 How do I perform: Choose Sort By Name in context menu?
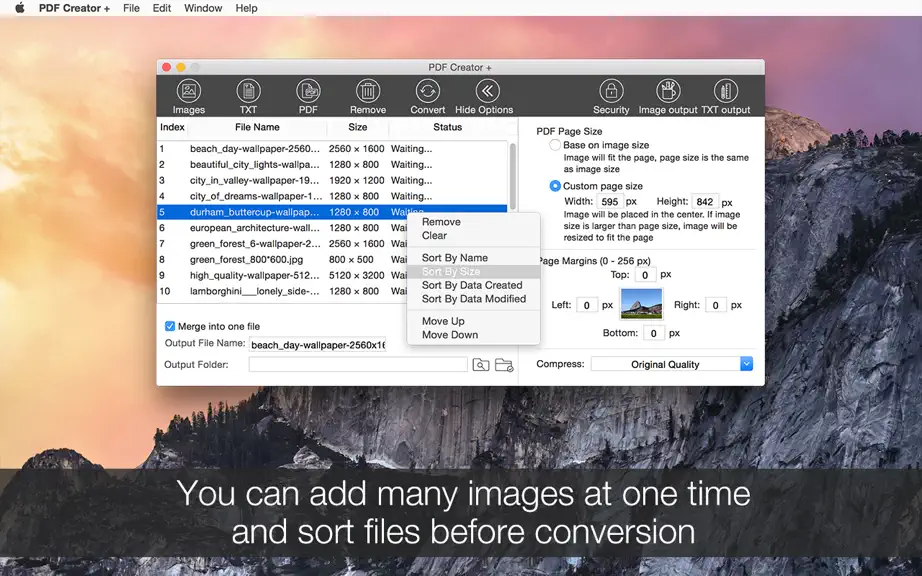(455, 257)
